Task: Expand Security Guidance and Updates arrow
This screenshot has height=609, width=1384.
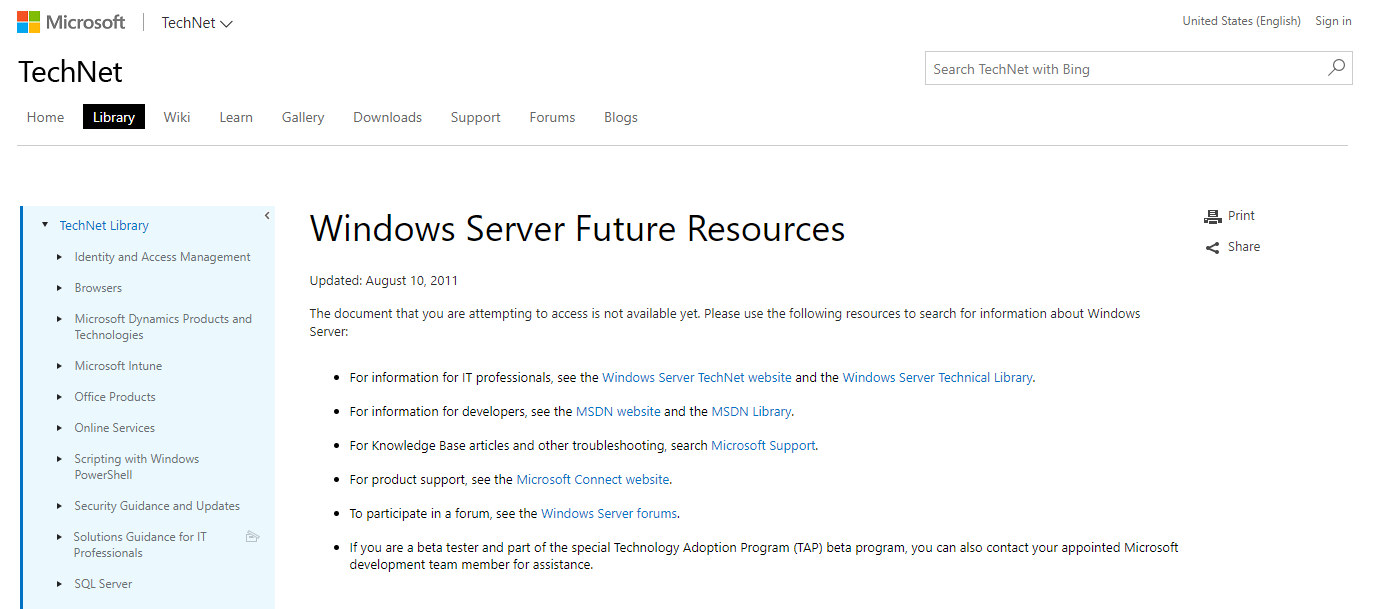Action: click(60, 506)
